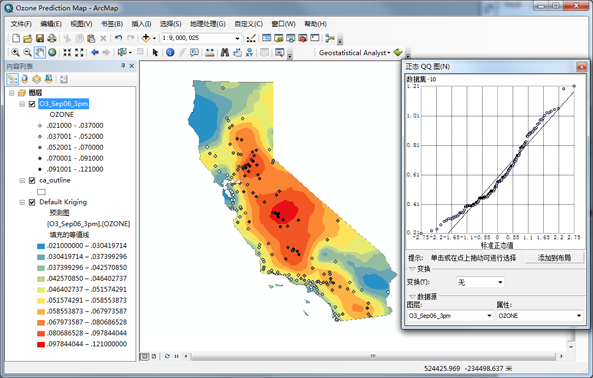This screenshot has height=378, width=593.
Task: Open the 地理处理(G) menu
Action: [x=208, y=24]
